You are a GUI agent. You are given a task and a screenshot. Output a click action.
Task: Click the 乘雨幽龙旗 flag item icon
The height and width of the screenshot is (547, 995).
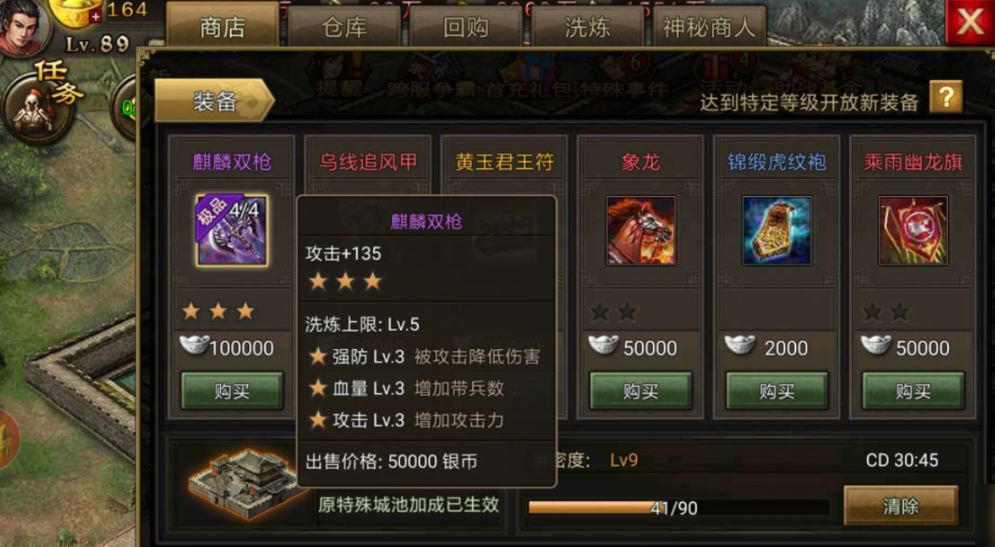(913, 230)
